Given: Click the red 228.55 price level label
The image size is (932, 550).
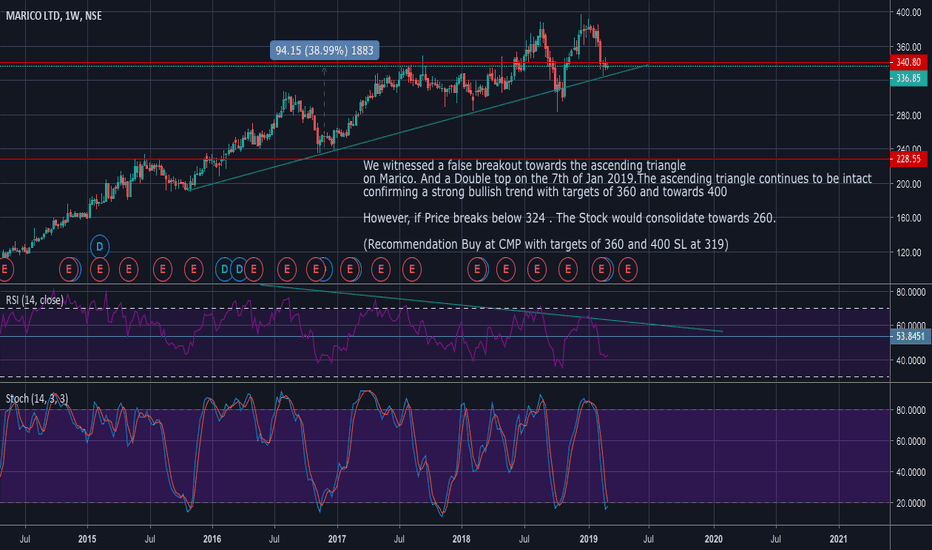Looking at the screenshot, I should [x=908, y=159].
